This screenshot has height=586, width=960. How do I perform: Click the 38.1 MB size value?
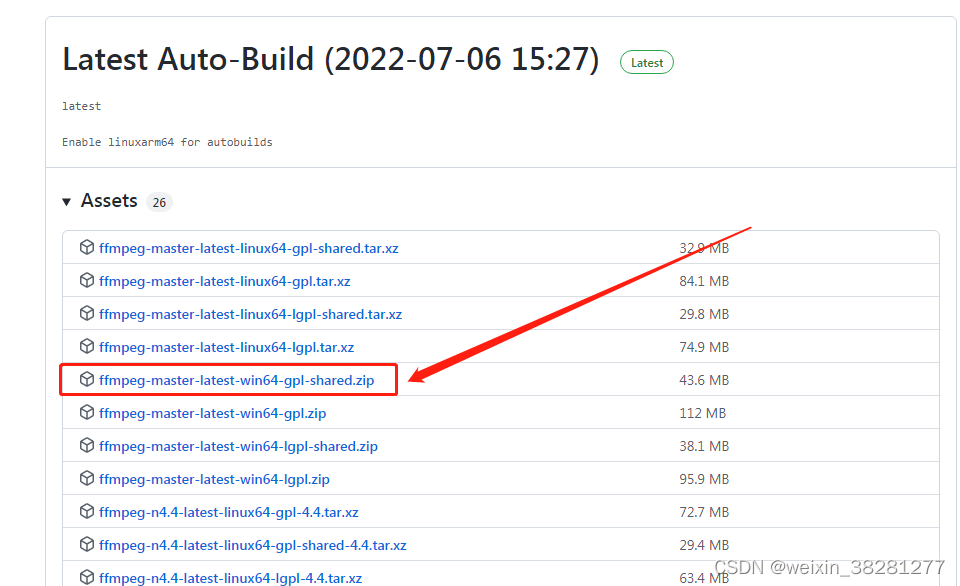point(704,446)
